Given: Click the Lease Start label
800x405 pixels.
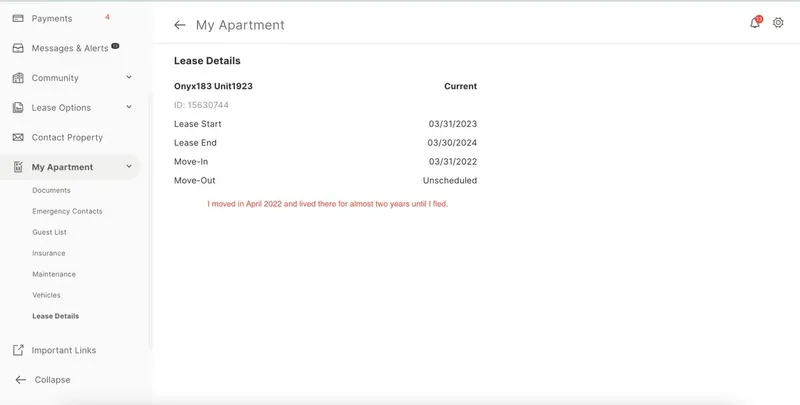Looking at the screenshot, I should pos(198,124).
